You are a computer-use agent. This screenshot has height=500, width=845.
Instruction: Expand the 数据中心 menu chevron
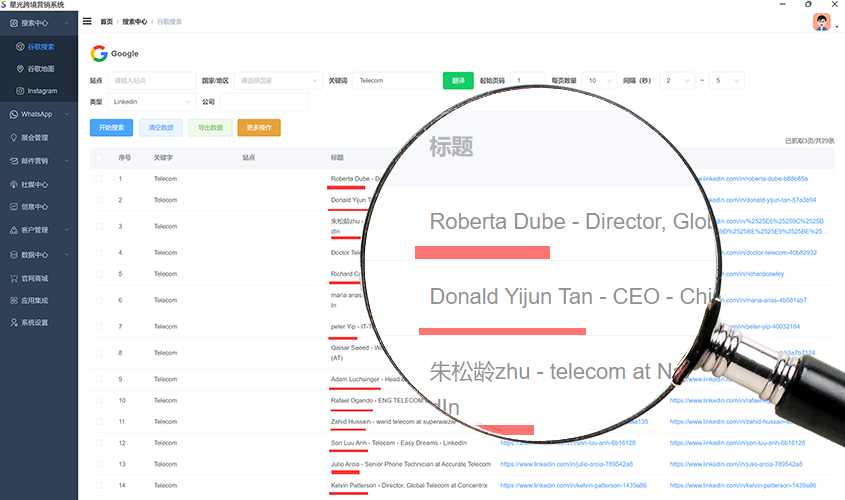point(66,255)
